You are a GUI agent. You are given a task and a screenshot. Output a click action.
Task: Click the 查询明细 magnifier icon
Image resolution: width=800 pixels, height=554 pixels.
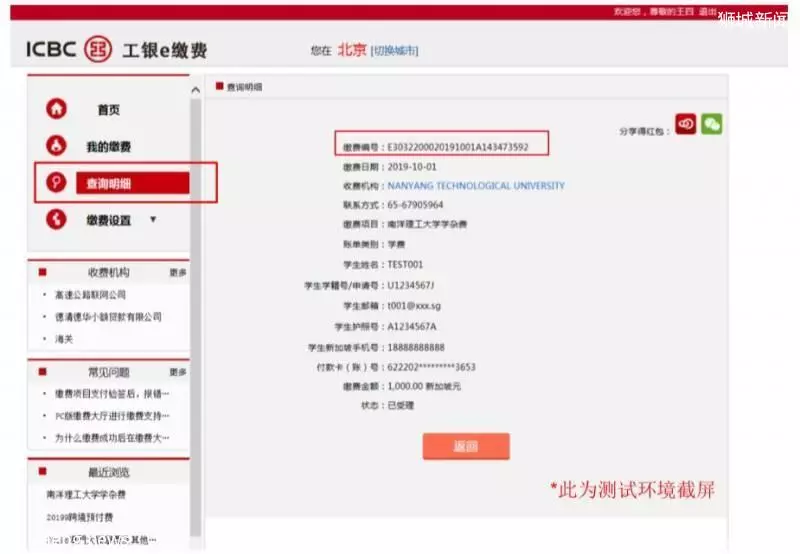[56, 182]
